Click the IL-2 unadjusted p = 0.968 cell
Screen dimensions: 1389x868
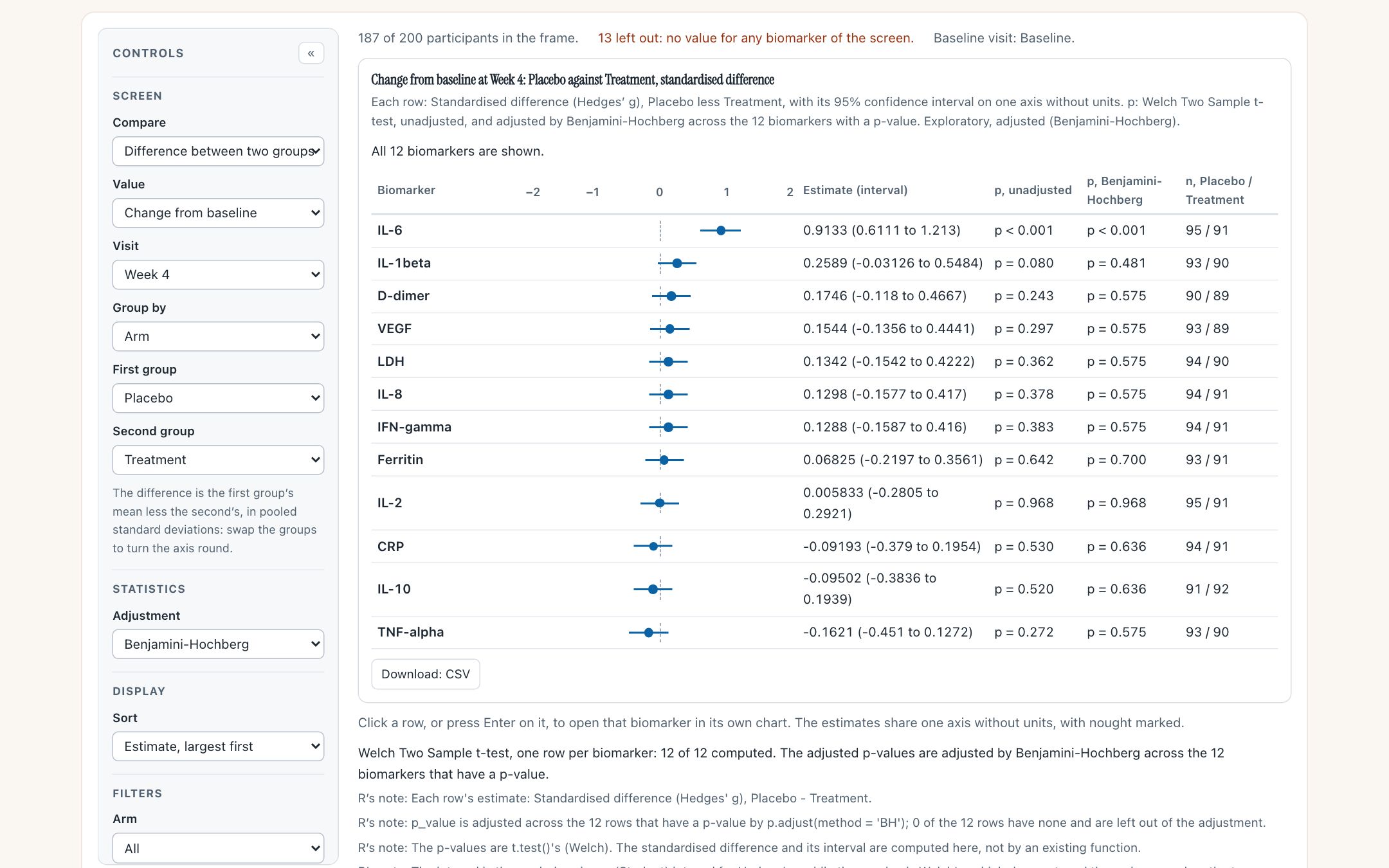click(x=1024, y=503)
